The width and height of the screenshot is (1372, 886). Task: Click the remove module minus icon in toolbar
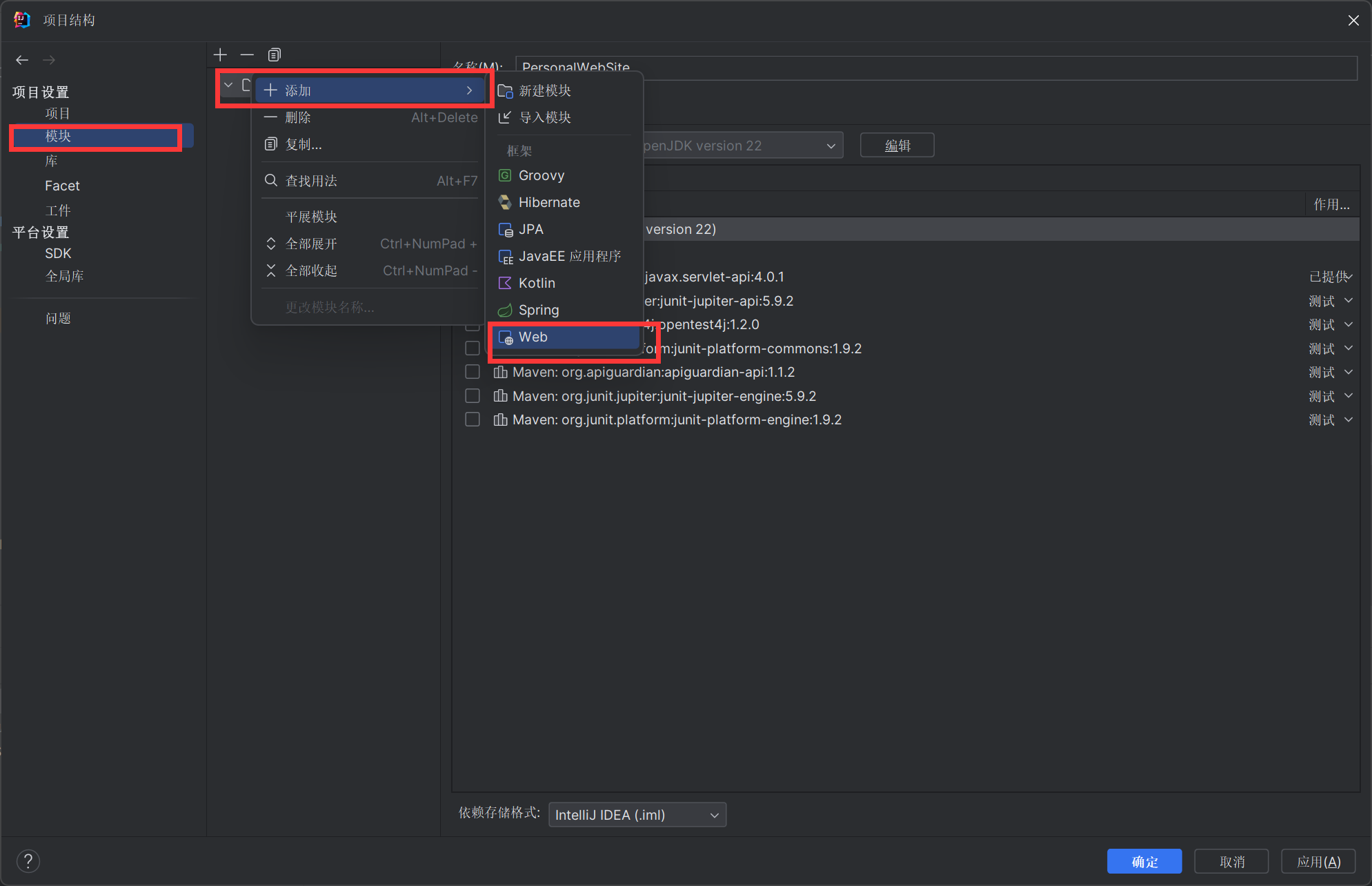(x=247, y=55)
